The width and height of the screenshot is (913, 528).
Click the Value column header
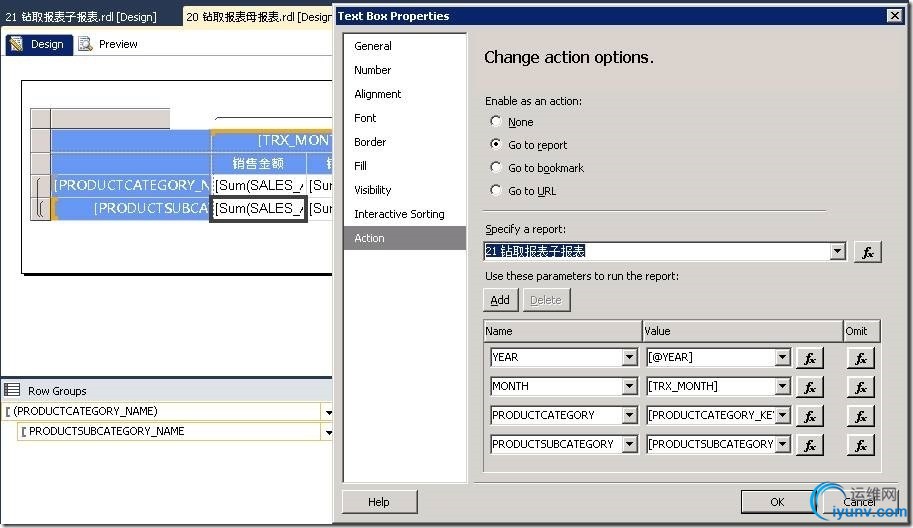743,331
